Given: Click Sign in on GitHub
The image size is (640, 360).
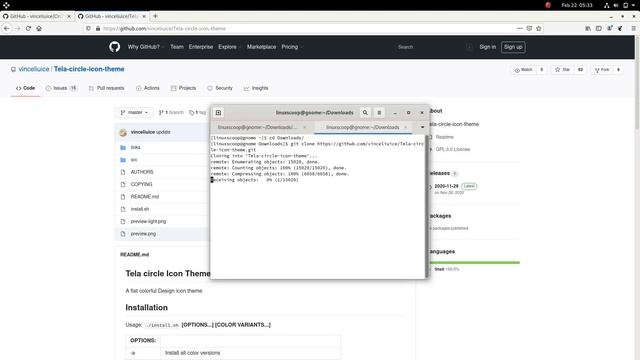Looking at the screenshot, I should point(487,47).
